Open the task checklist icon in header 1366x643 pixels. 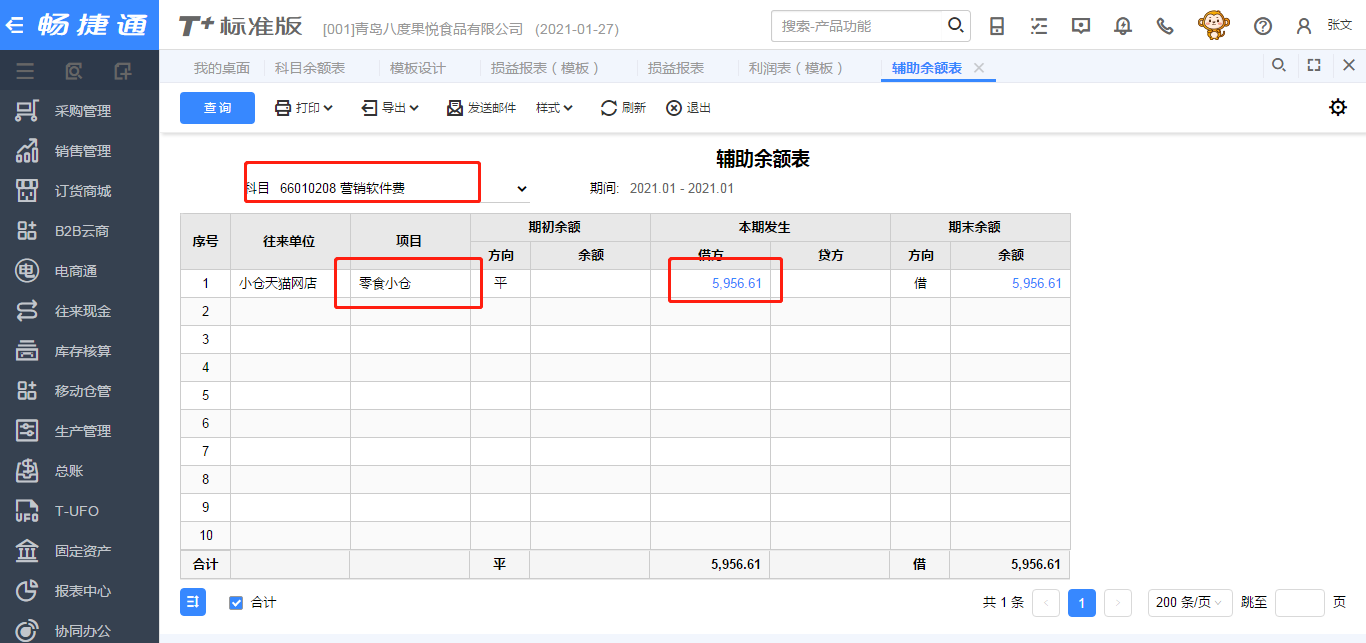click(1039, 26)
